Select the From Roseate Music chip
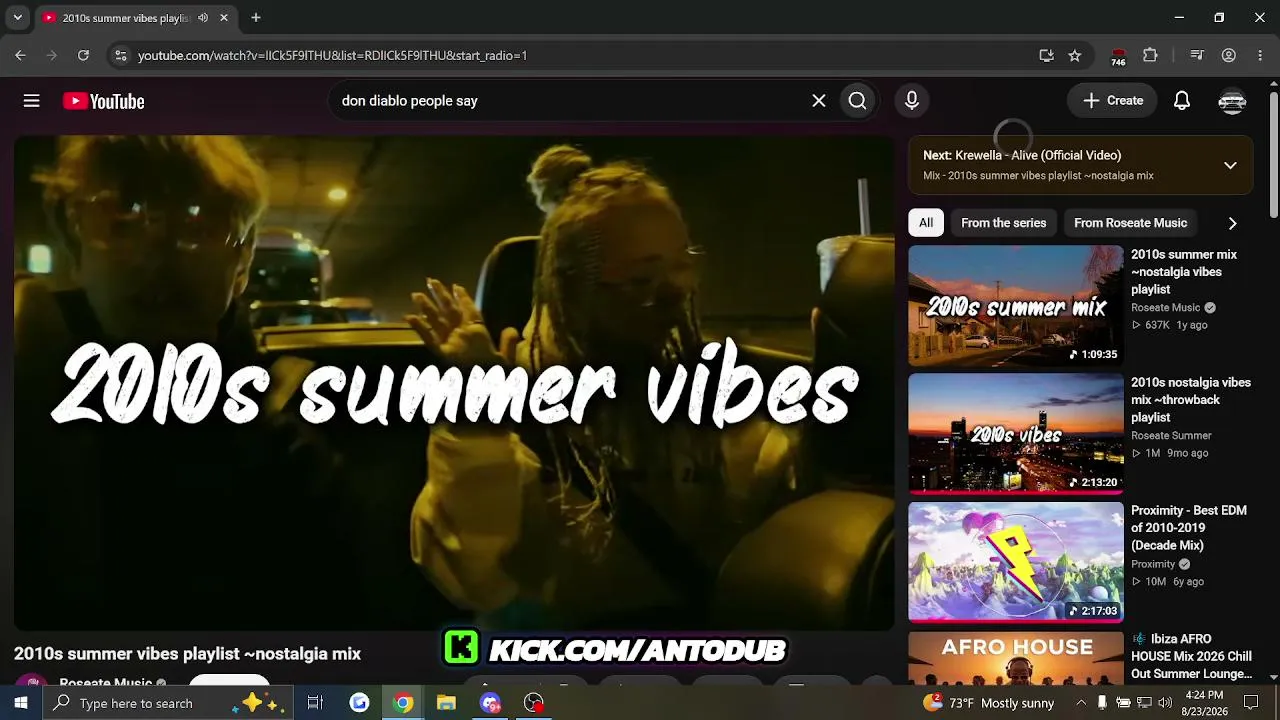This screenshot has height=720, width=1280. point(1130,223)
